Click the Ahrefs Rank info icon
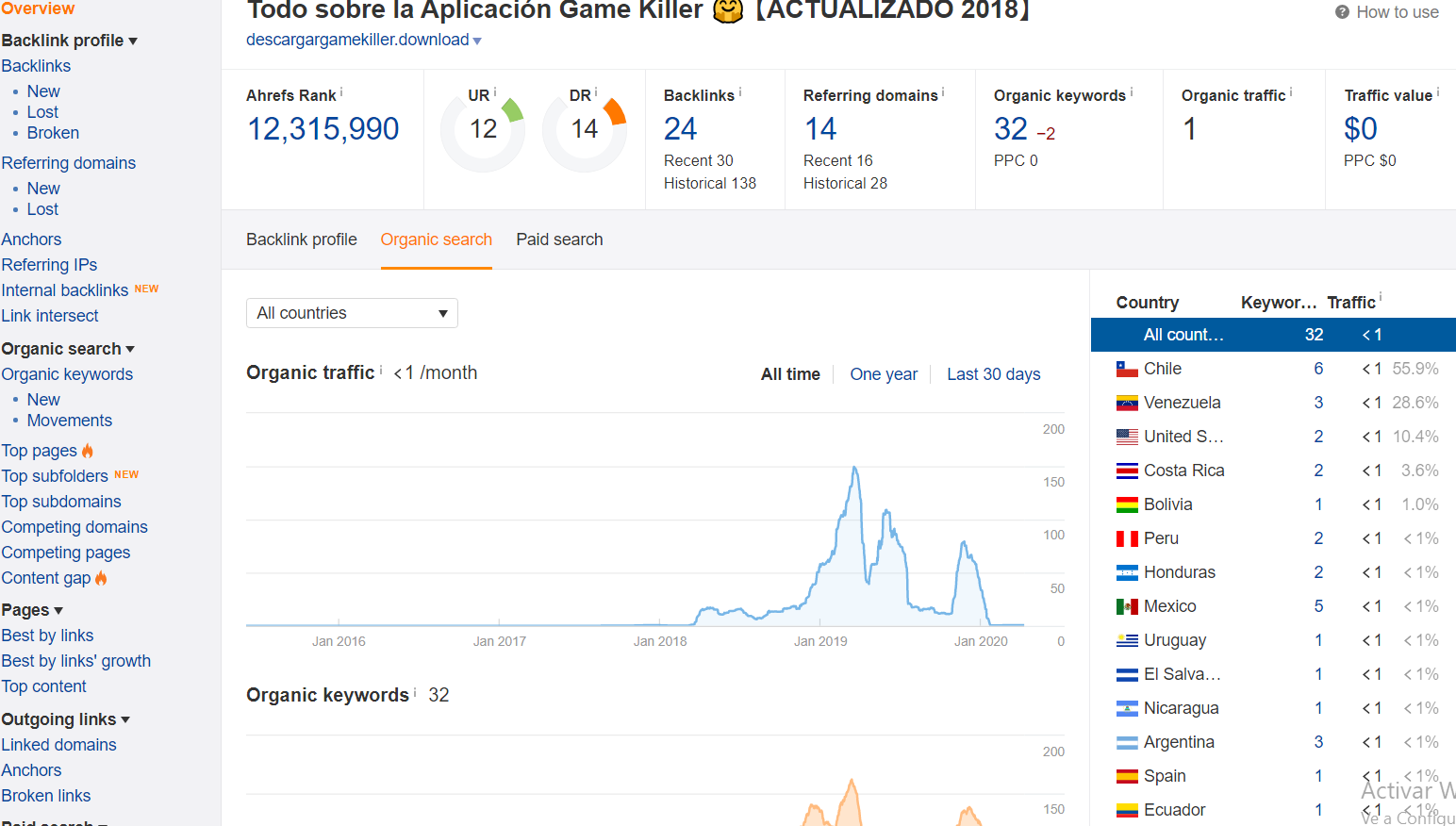Image resolution: width=1456 pixels, height=826 pixels. (341, 92)
